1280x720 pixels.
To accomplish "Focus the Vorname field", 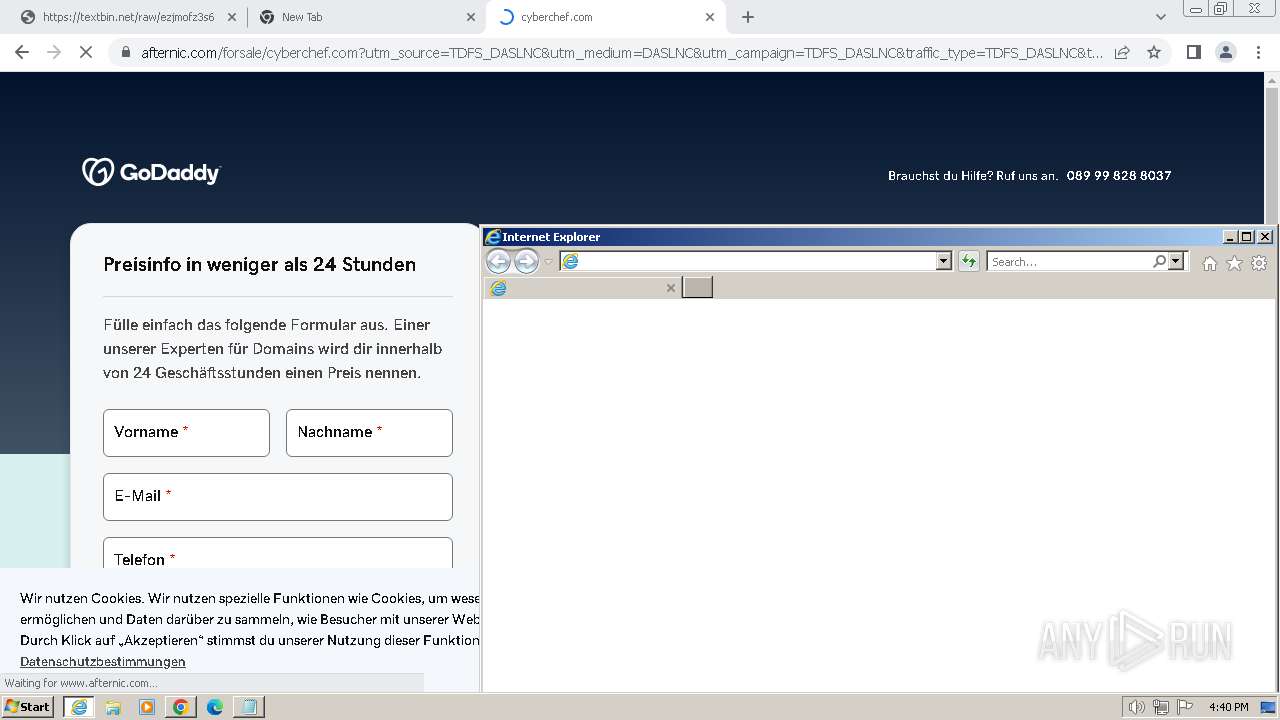I will (186, 433).
